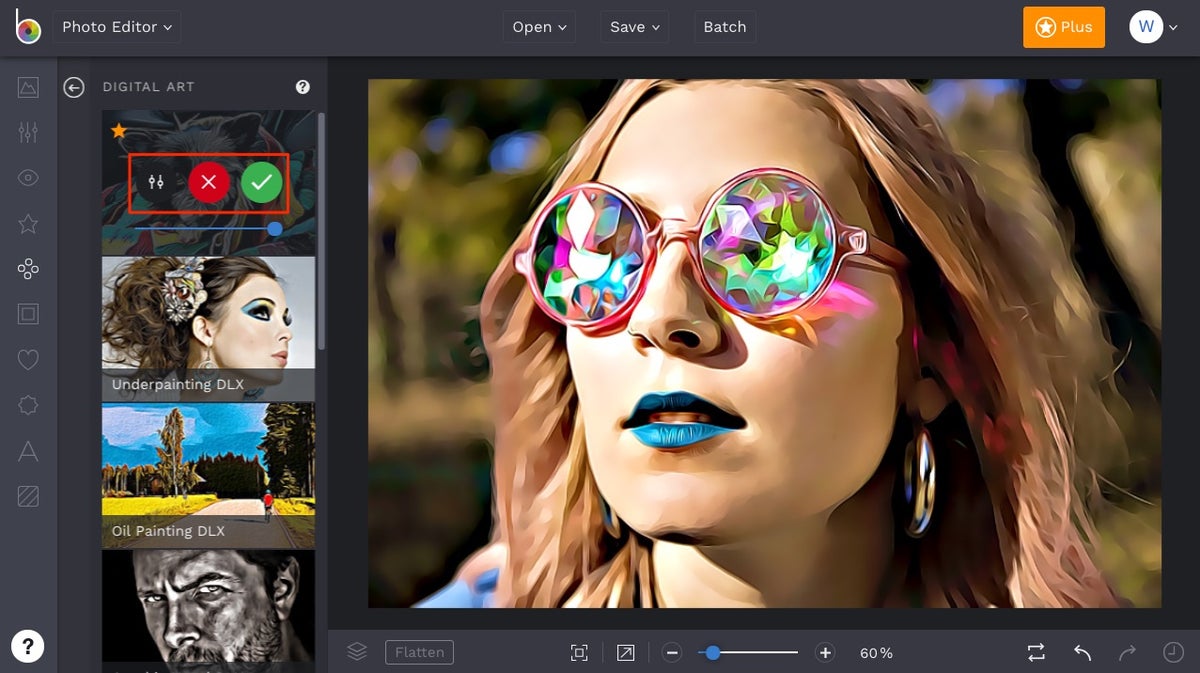Select the Text tool in the sidebar
The image size is (1200, 673).
coord(28,451)
